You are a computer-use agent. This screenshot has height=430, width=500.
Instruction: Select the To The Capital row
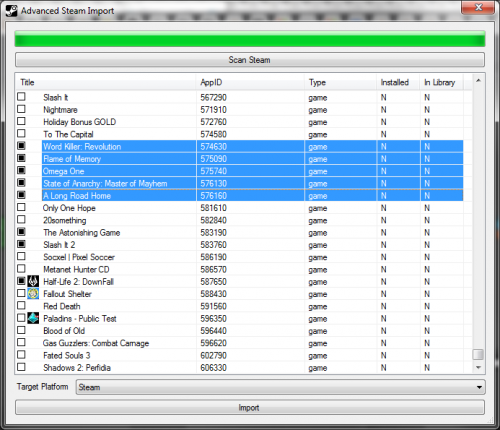coord(240,134)
